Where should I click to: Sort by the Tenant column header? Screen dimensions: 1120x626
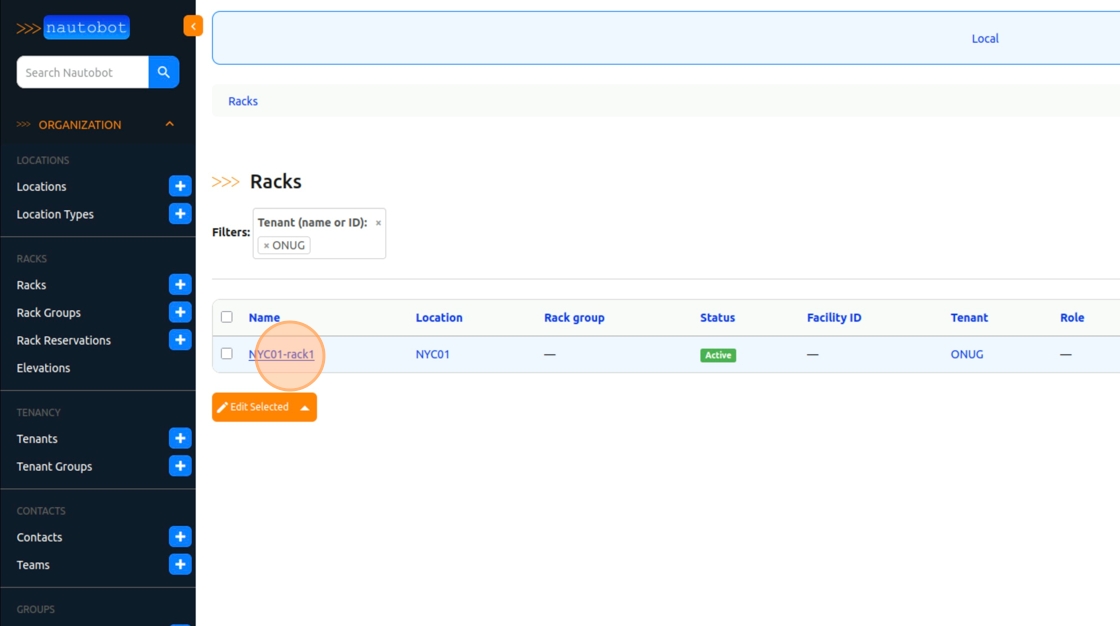pos(969,317)
